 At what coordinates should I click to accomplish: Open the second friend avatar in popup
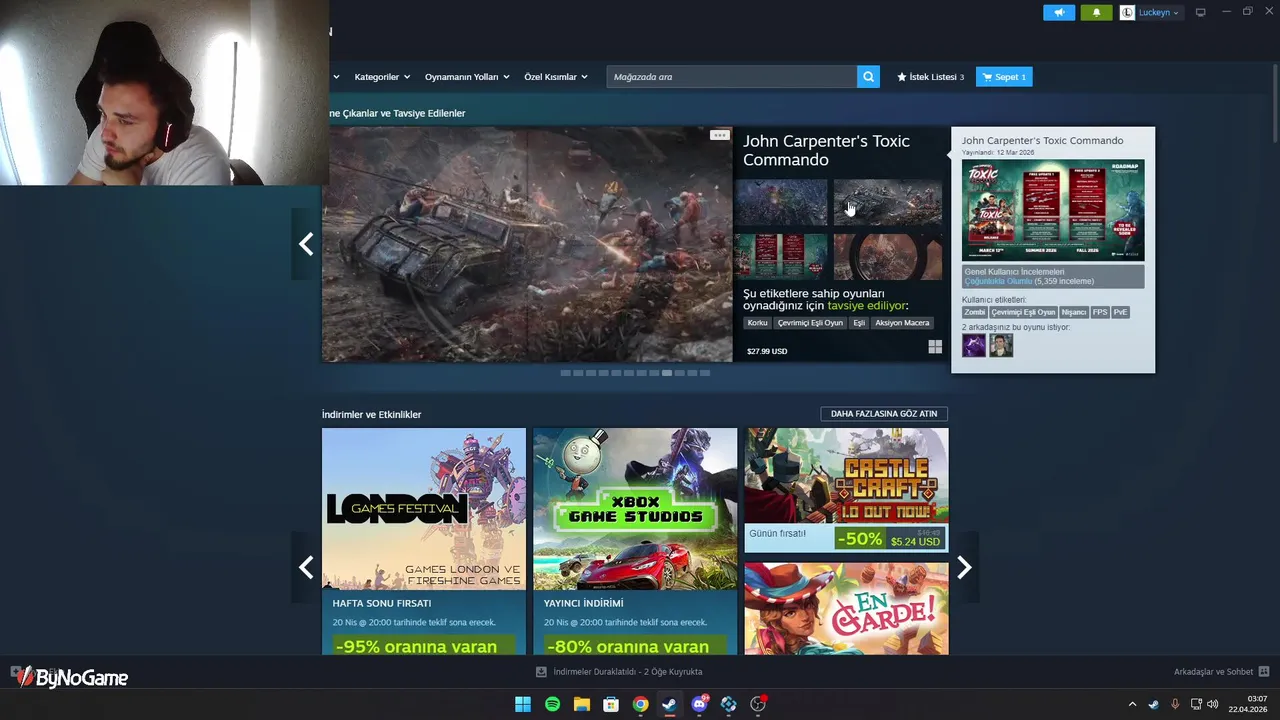point(1001,345)
